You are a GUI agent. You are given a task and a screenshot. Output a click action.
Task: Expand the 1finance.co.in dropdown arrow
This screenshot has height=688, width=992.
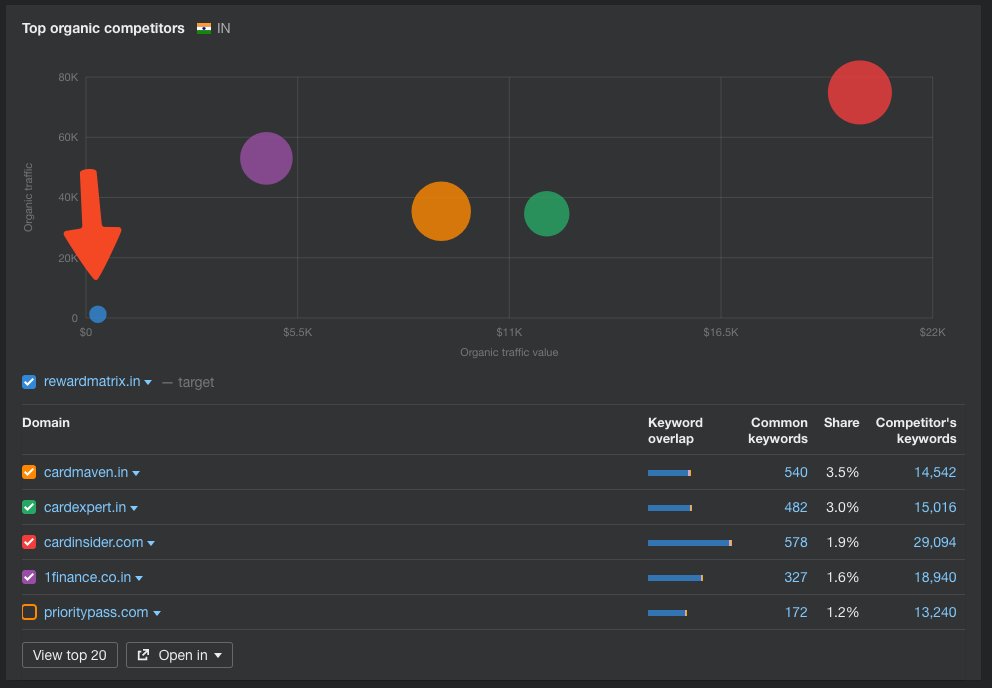click(x=139, y=578)
